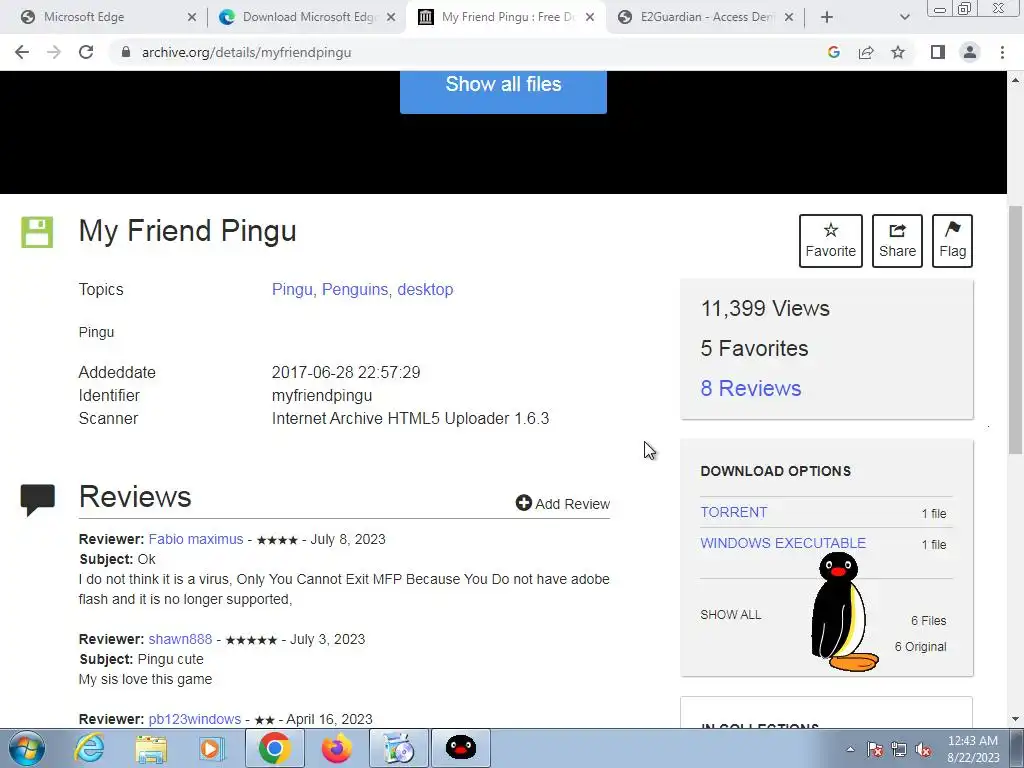Click the Chrome taskbar icon

[x=274, y=748]
